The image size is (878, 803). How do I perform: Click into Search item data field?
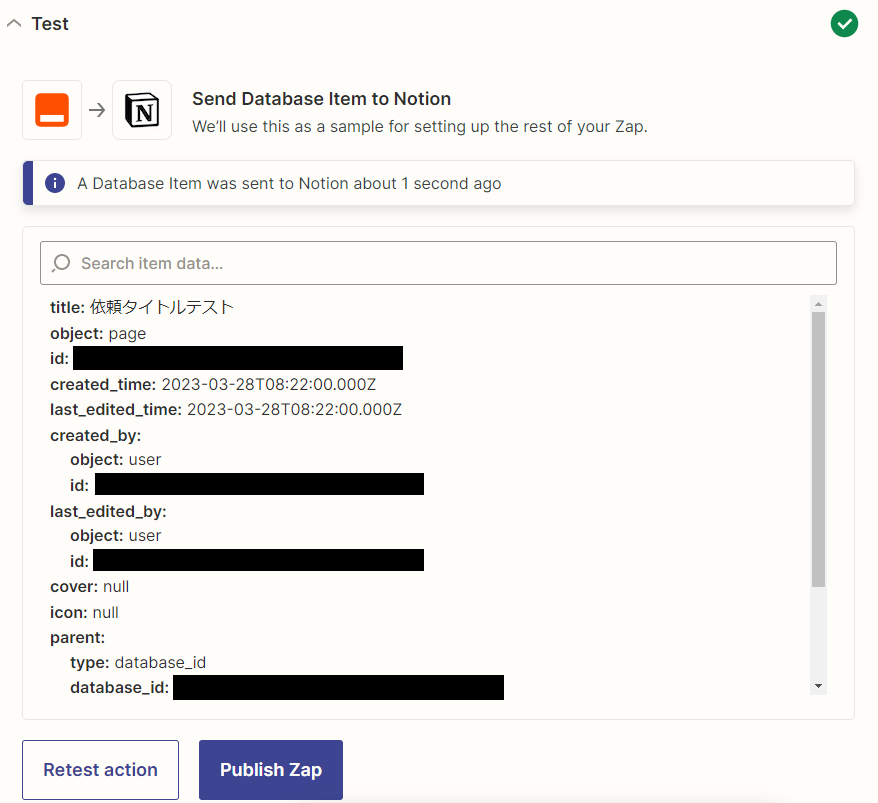(438, 263)
